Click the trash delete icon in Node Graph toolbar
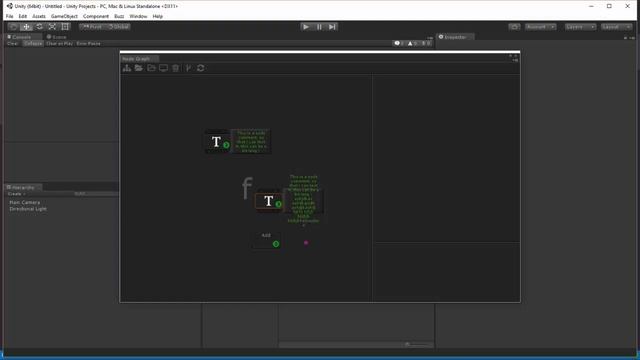The width and height of the screenshot is (640, 360). point(176,68)
